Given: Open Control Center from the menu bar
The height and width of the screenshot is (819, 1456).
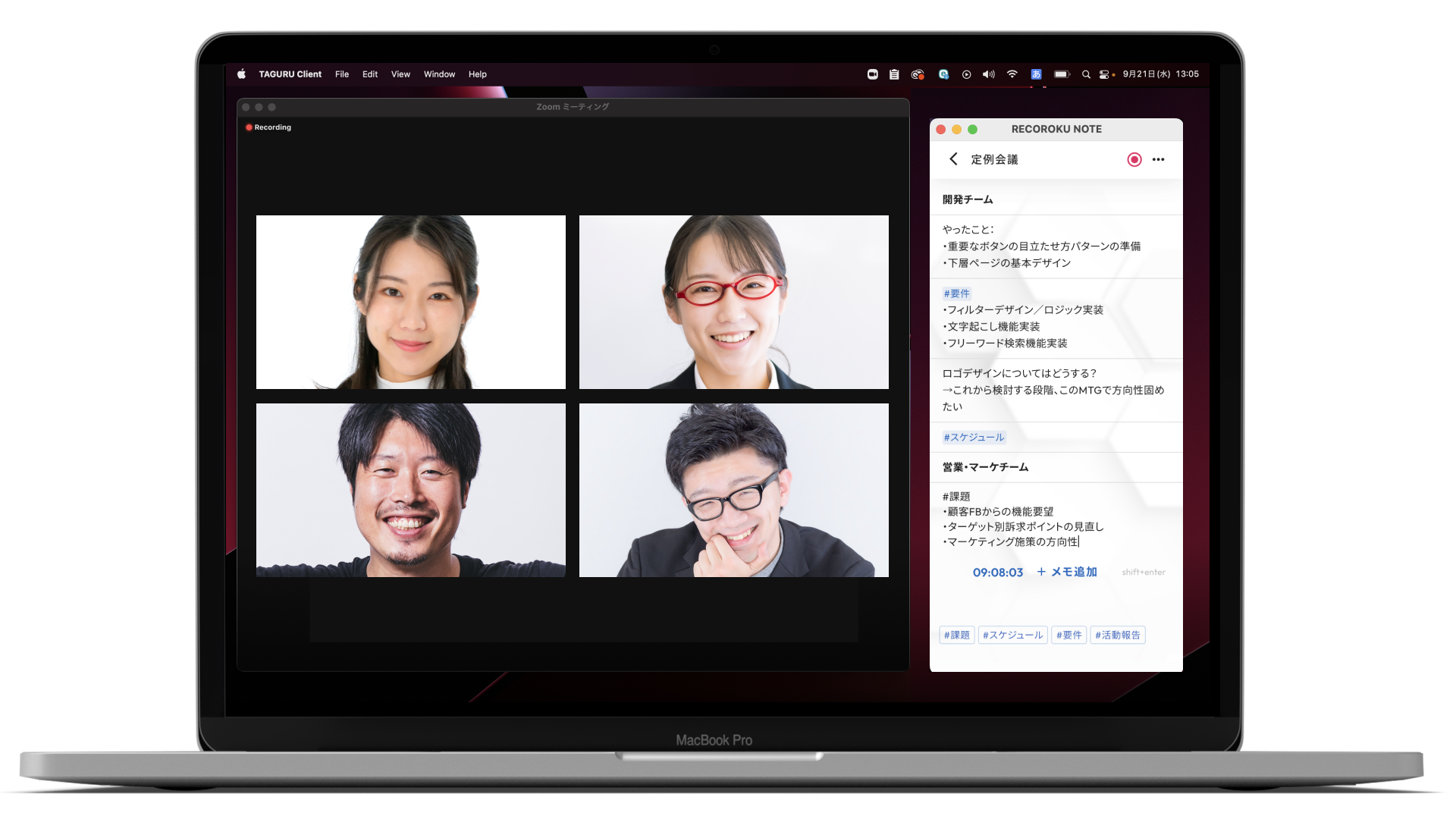Looking at the screenshot, I should click(x=1106, y=74).
